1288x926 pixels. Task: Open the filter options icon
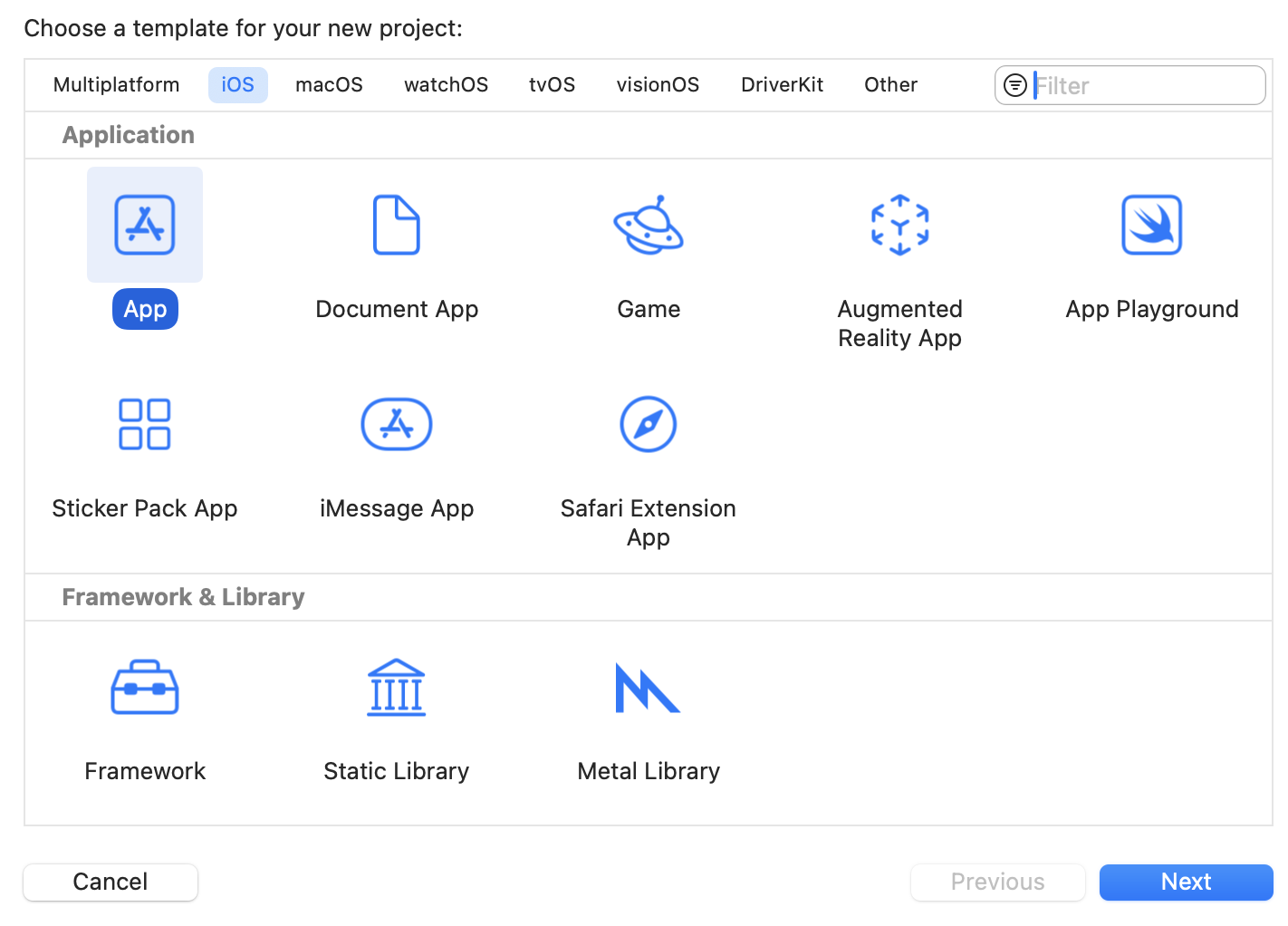(1015, 85)
